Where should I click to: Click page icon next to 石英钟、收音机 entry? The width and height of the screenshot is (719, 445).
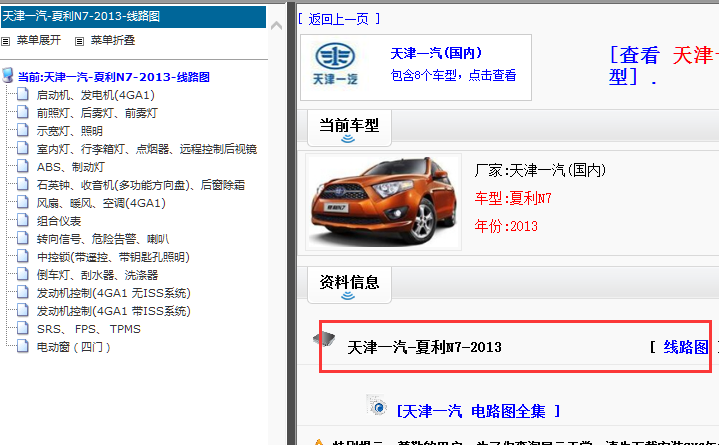pos(22,184)
